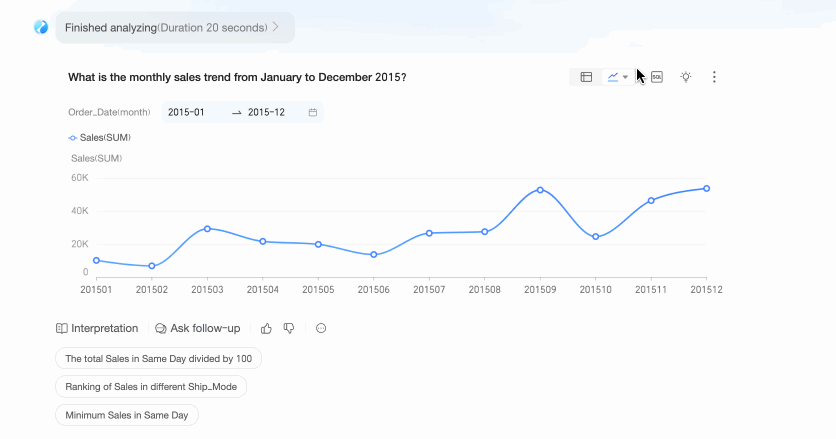Click the 201512 data point on chart
The width and height of the screenshot is (836, 439).
706,188
